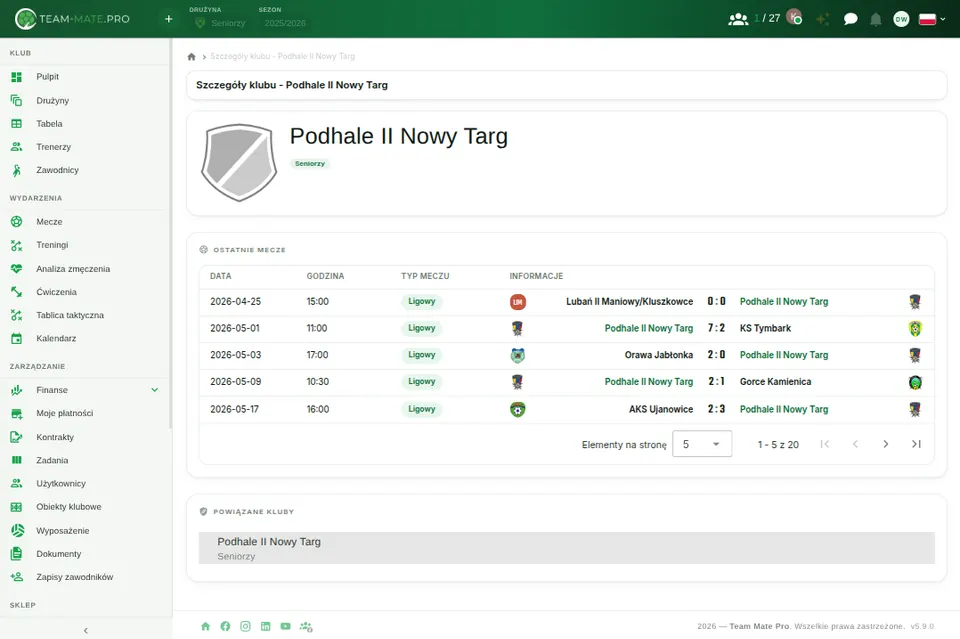Viewport: 960px width, 639px height.
Task: Open the Instagram link in the footer
Action: (246, 626)
